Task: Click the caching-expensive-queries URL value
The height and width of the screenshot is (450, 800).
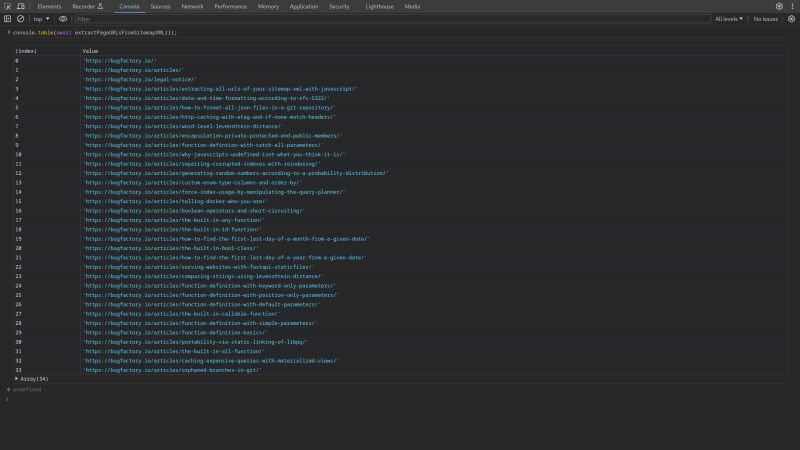Action: click(211, 361)
